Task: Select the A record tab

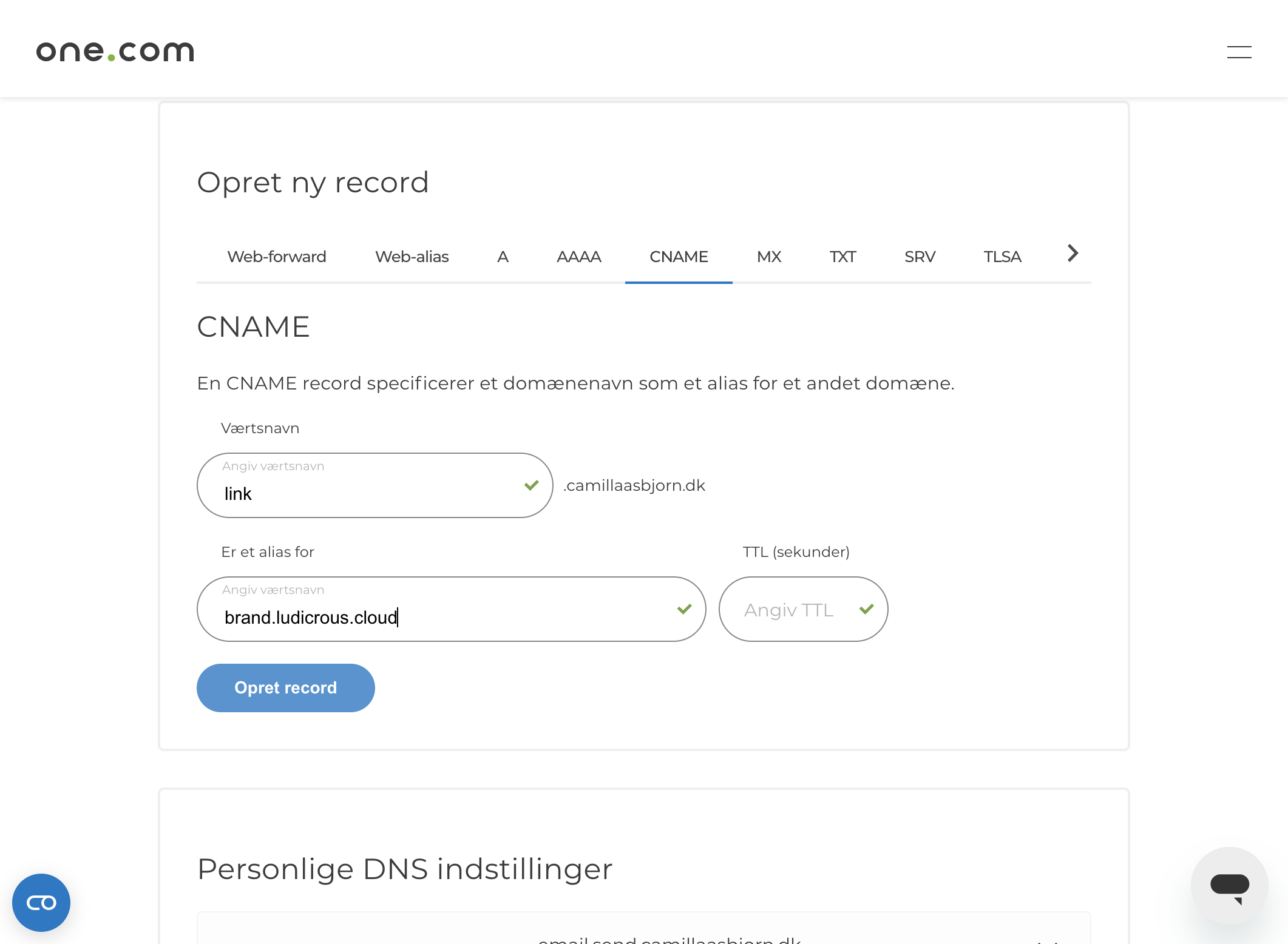Action: (x=503, y=257)
